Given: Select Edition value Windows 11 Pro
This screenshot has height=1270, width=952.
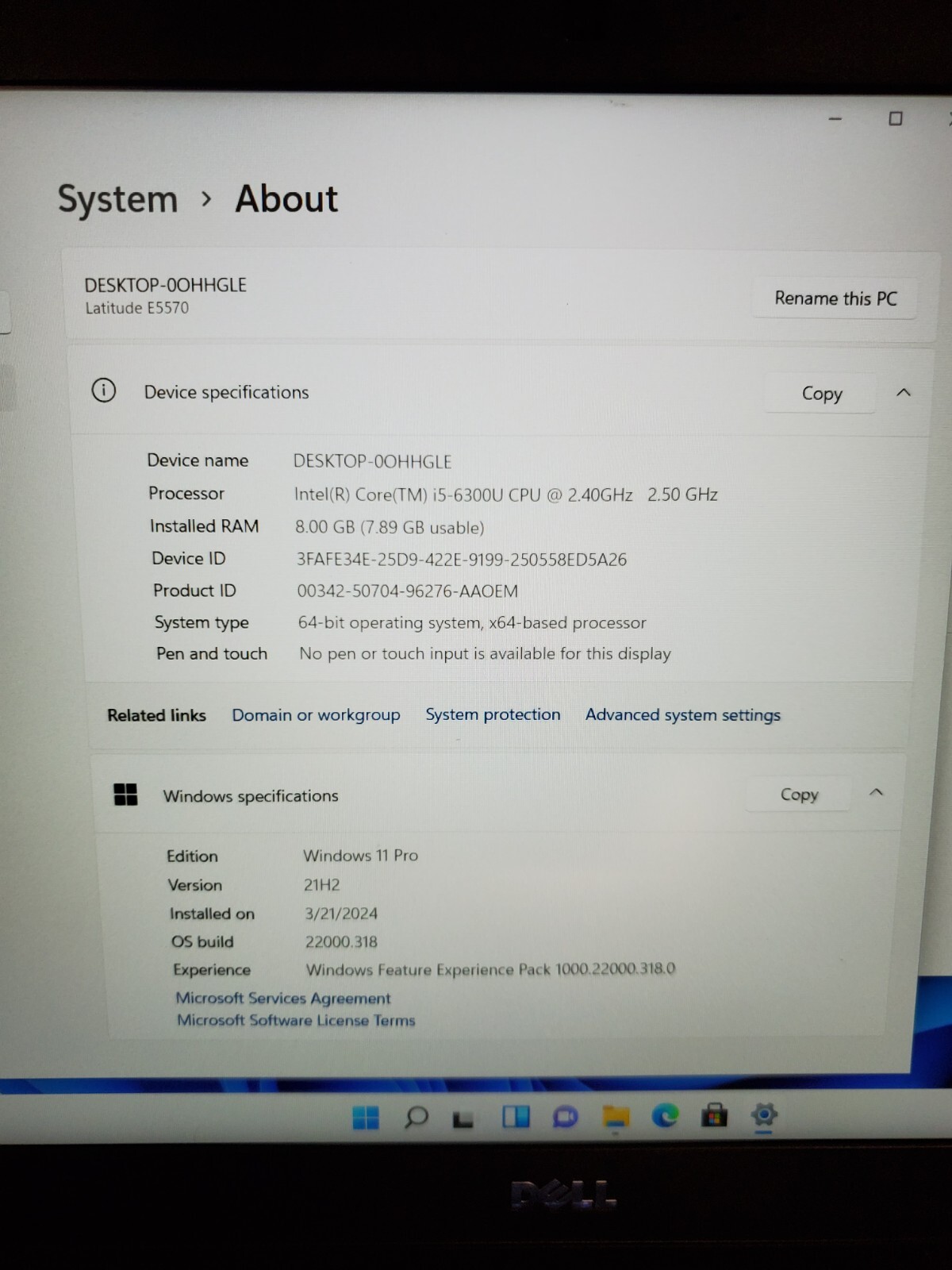Looking at the screenshot, I should coord(360,856).
